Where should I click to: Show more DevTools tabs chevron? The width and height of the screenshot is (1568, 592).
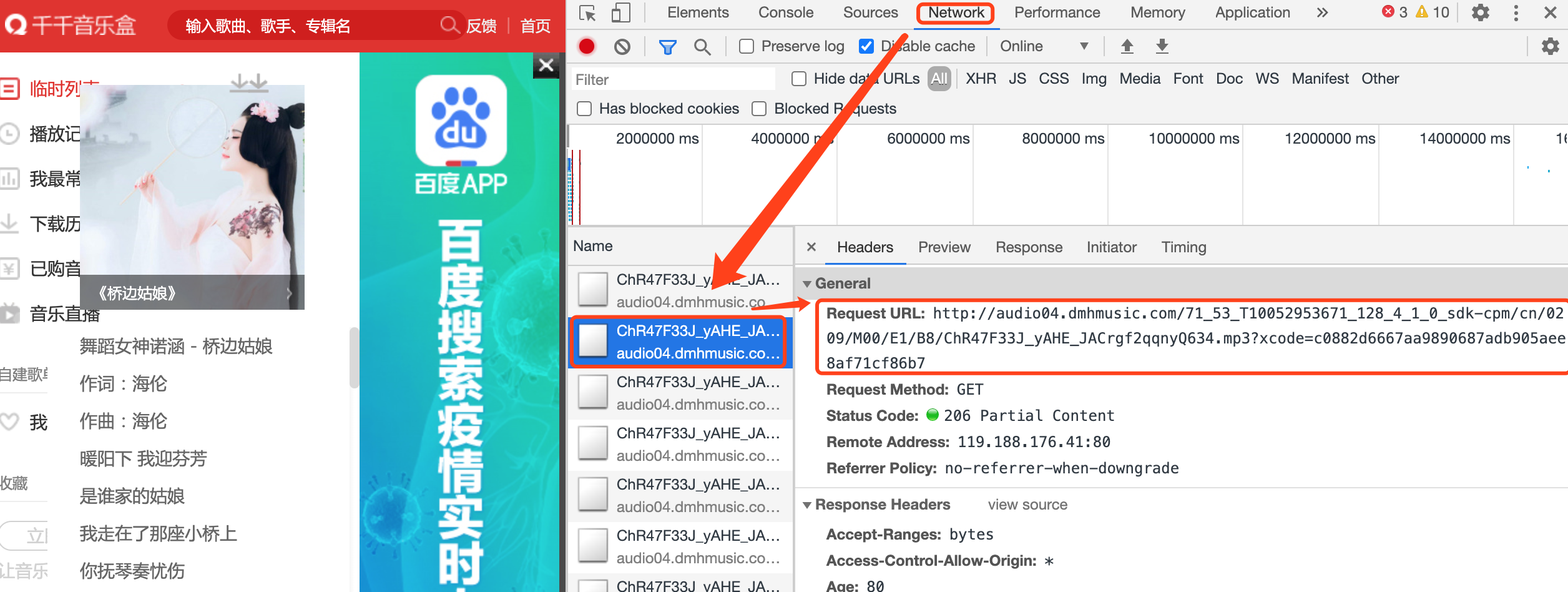[1322, 12]
